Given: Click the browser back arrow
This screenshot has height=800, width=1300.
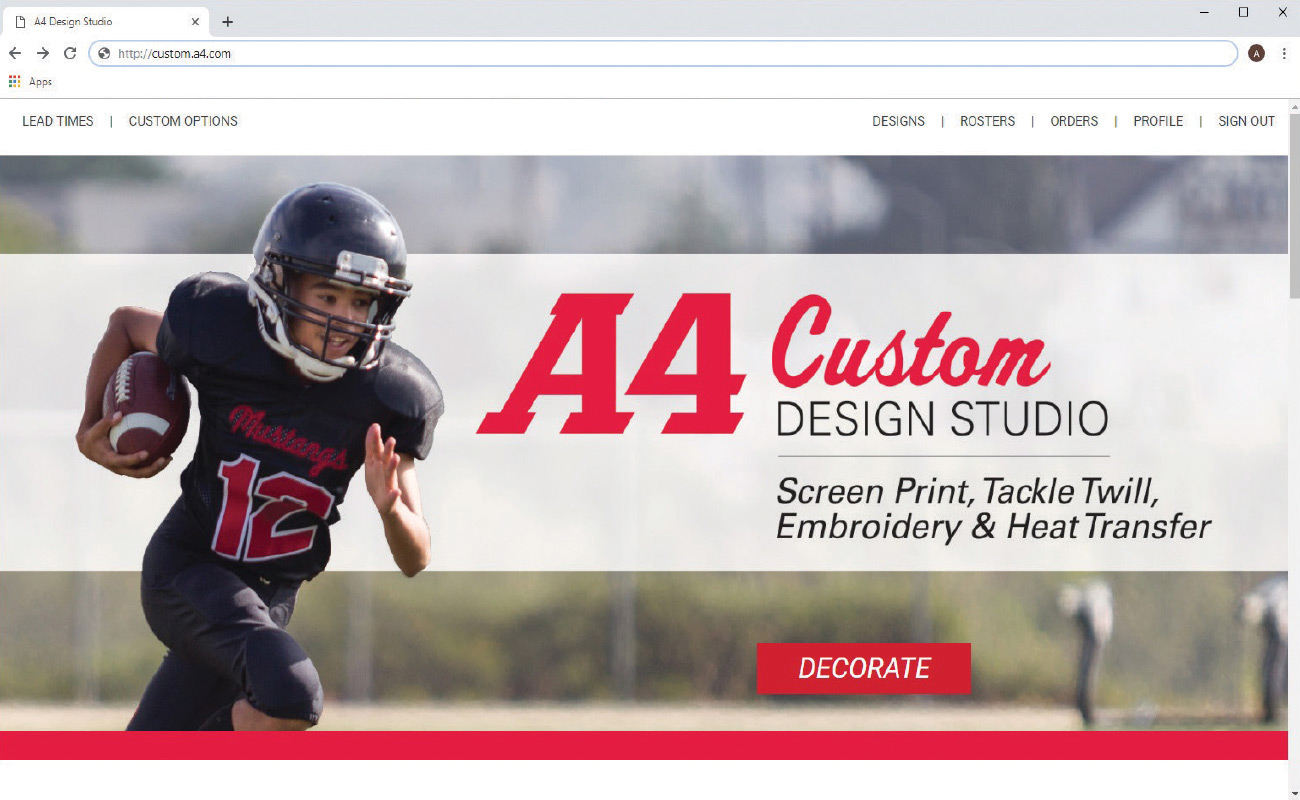Looking at the screenshot, I should 15,54.
